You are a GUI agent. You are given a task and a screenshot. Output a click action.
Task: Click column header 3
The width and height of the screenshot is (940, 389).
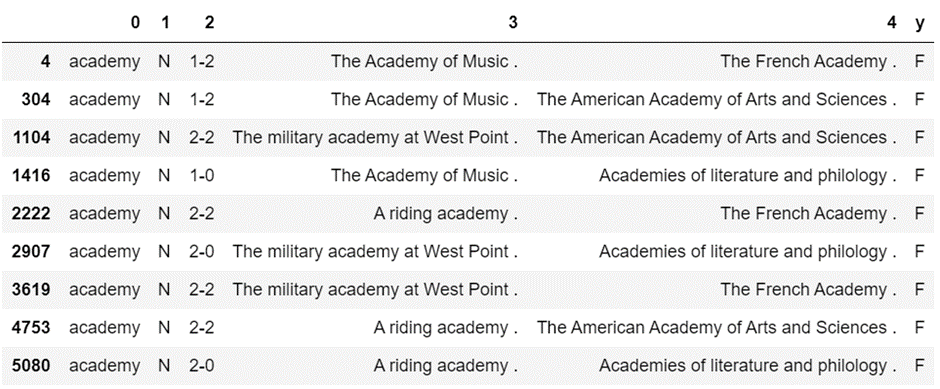(513, 23)
